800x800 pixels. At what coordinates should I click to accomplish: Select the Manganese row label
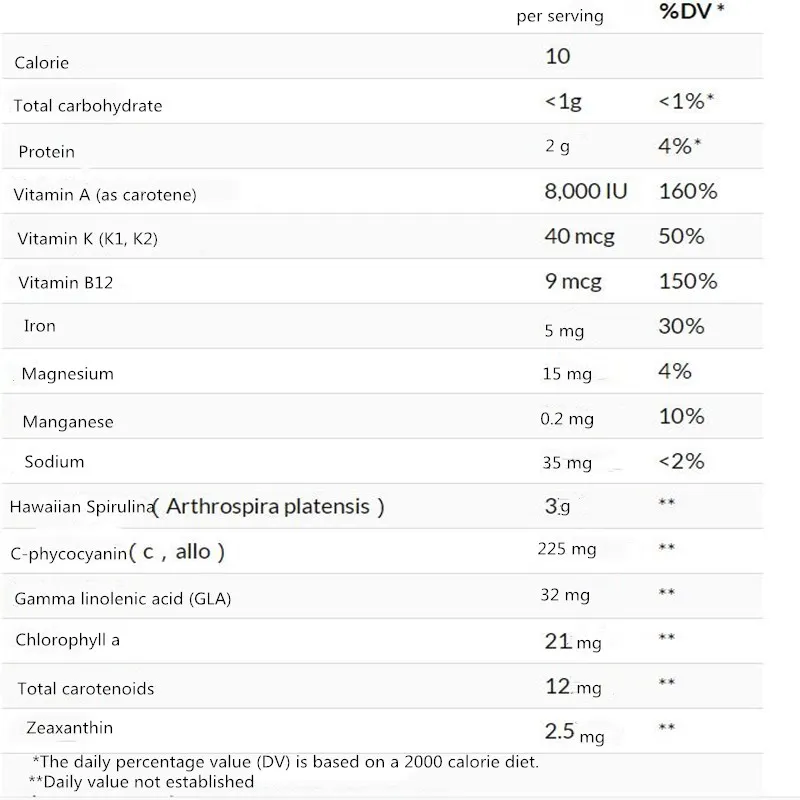(68, 422)
